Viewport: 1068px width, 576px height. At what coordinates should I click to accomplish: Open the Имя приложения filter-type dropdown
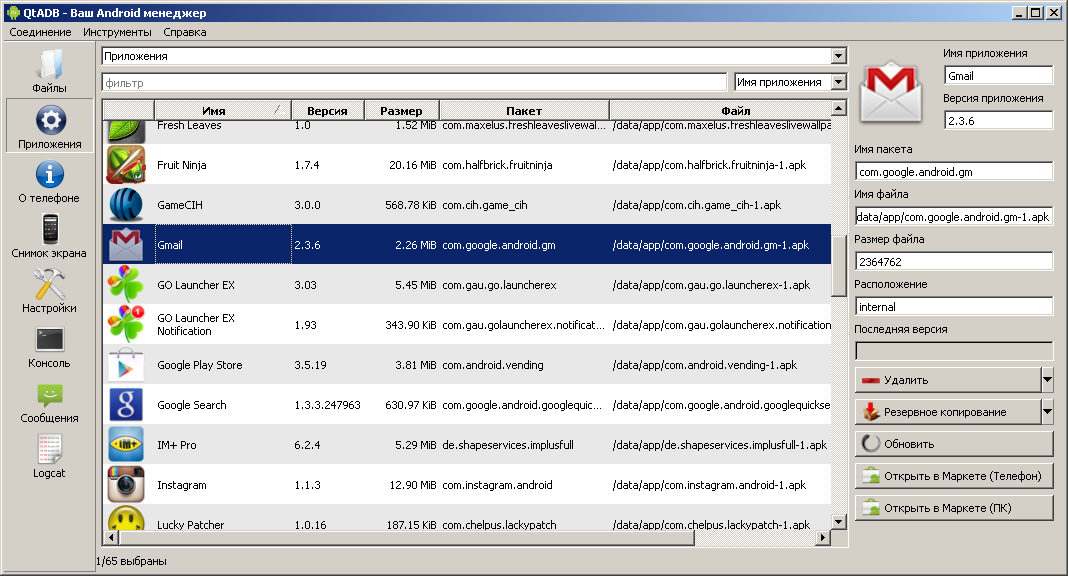pos(838,82)
